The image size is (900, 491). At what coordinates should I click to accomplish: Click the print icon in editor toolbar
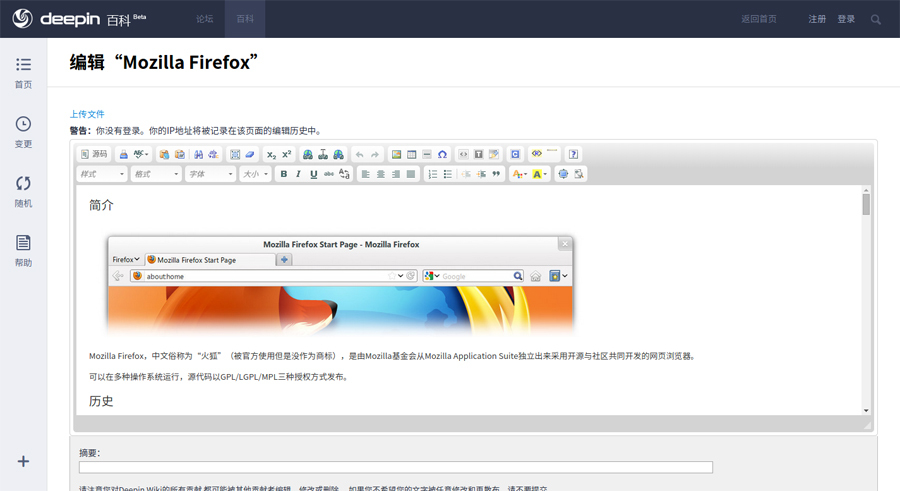tap(123, 154)
